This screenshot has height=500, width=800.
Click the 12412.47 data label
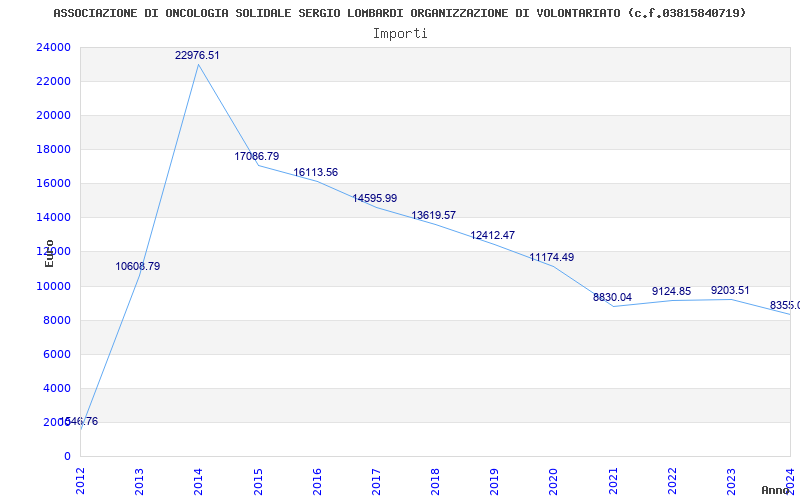pos(493,235)
